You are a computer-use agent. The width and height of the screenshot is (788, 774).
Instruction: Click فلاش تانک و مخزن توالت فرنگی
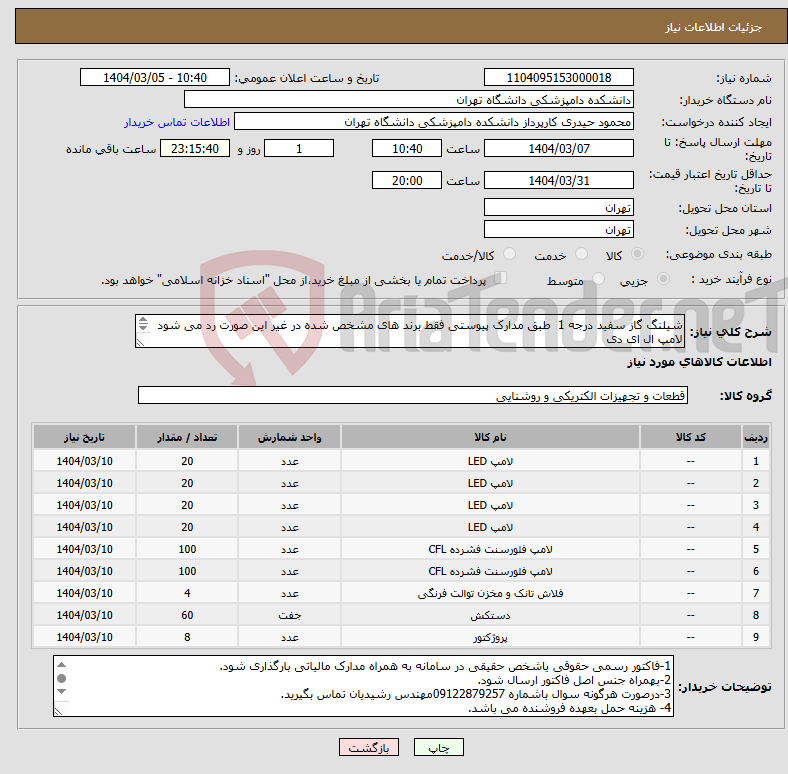click(490, 593)
